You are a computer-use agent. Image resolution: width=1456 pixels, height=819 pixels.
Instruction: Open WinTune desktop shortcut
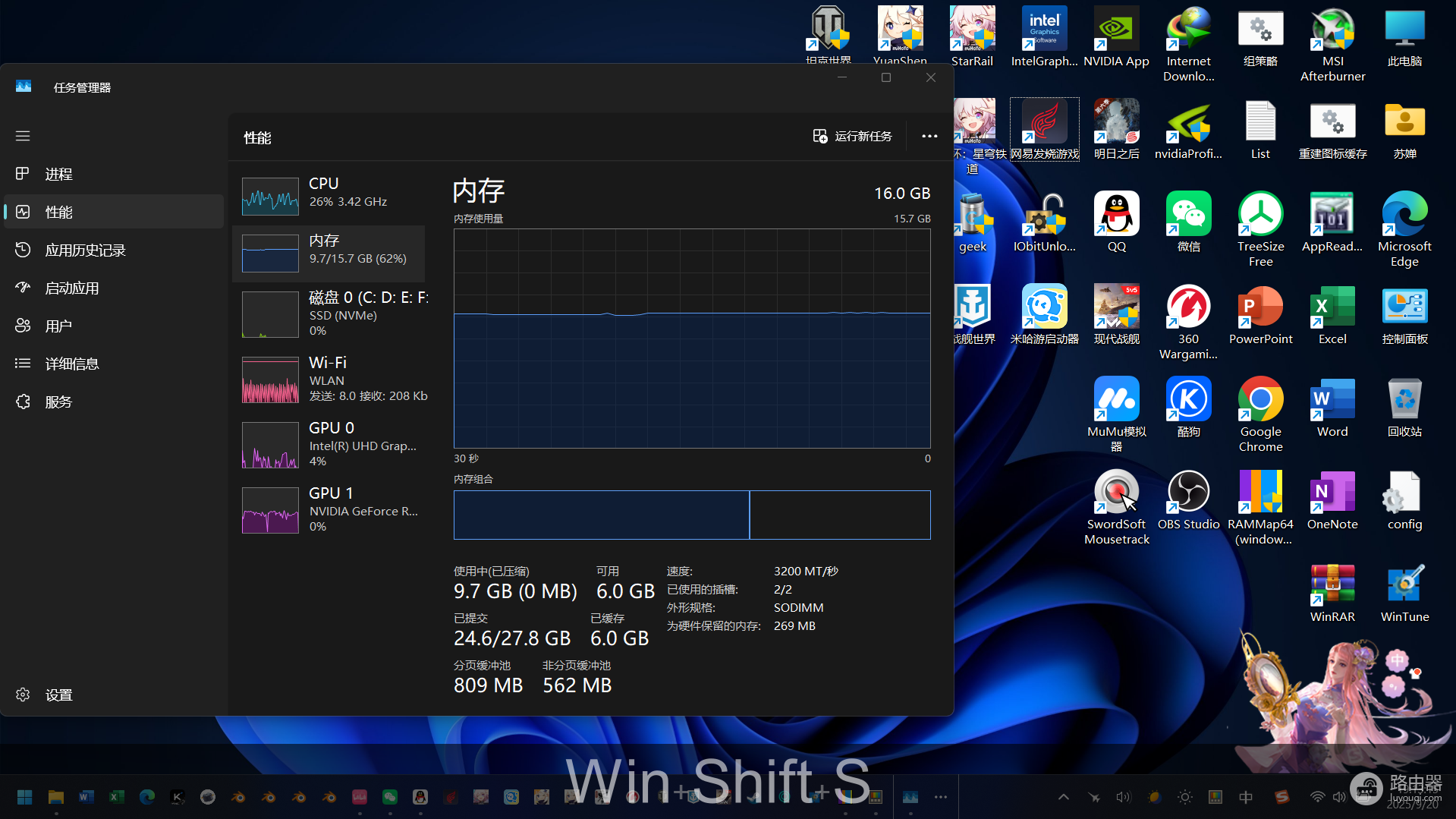[x=1404, y=593]
